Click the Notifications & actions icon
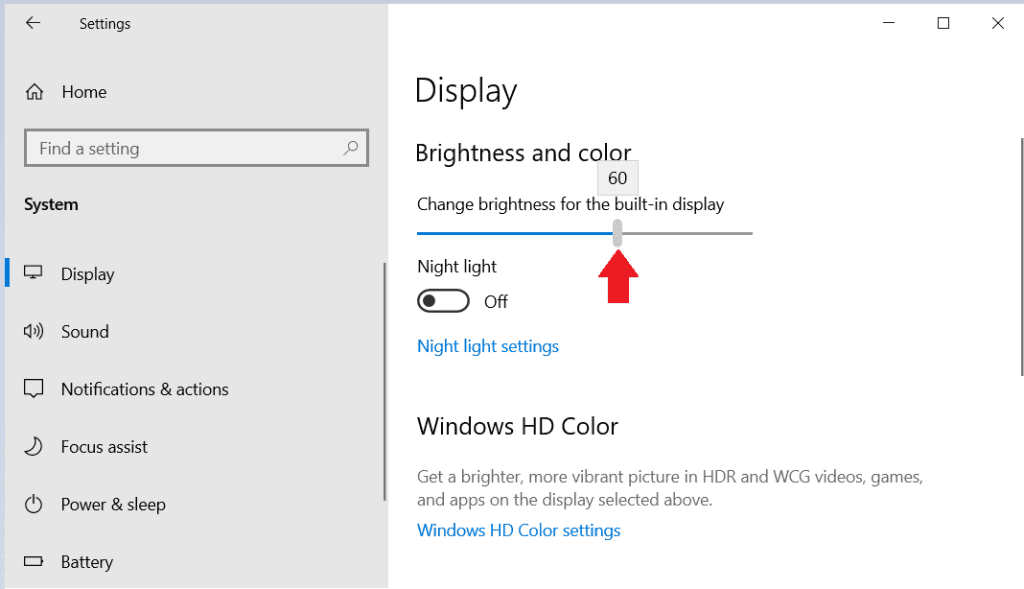Screen dimensions: 1024x589 click(x=34, y=389)
